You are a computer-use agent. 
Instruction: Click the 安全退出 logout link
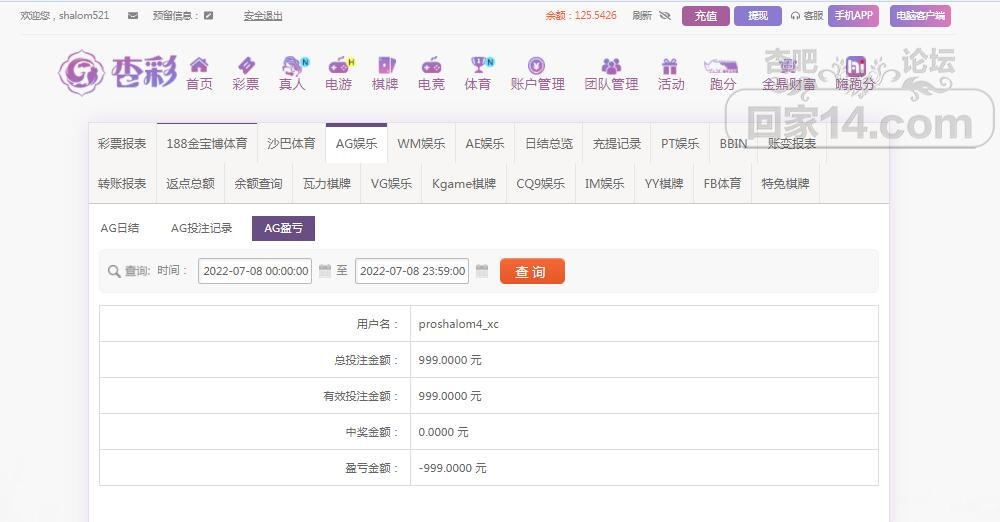[x=263, y=16]
